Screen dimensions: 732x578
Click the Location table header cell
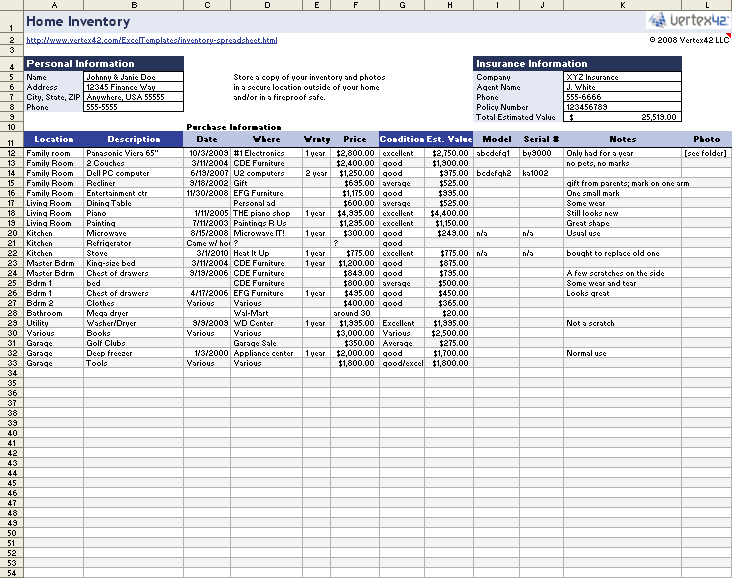[53, 140]
